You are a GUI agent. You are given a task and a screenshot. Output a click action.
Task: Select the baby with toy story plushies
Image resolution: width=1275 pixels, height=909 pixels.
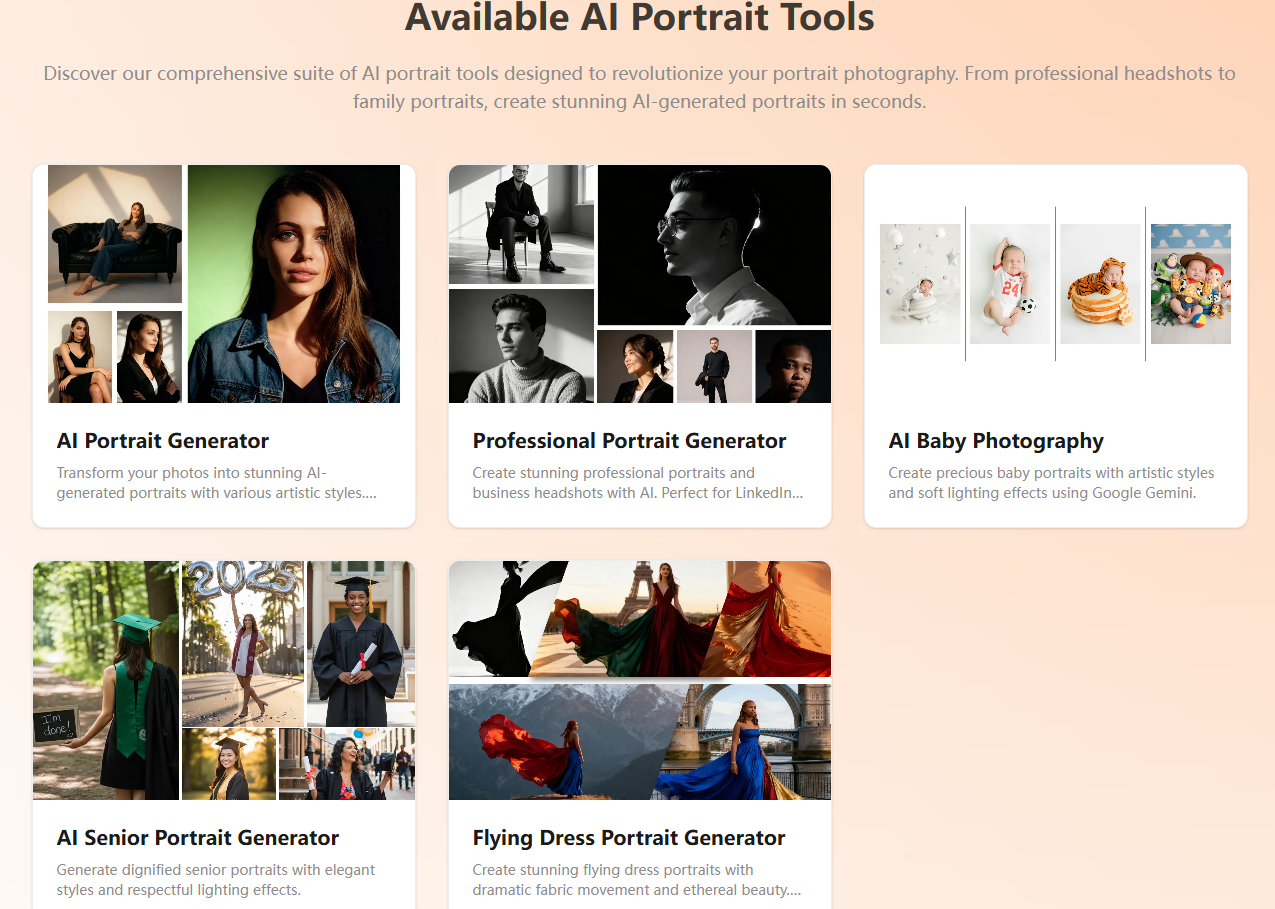point(1190,283)
